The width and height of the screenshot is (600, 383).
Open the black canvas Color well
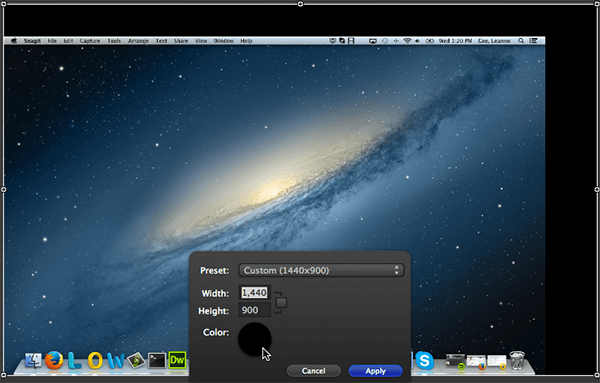[254, 339]
